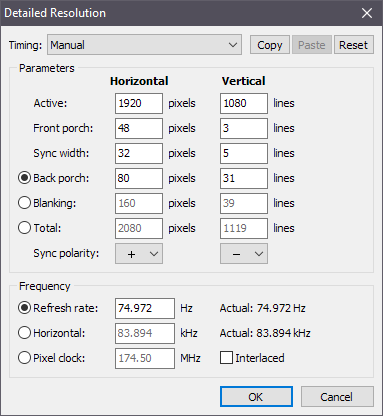Close the Detailed Resolution dialog
This screenshot has height=416, width=383.
(367, 13)
